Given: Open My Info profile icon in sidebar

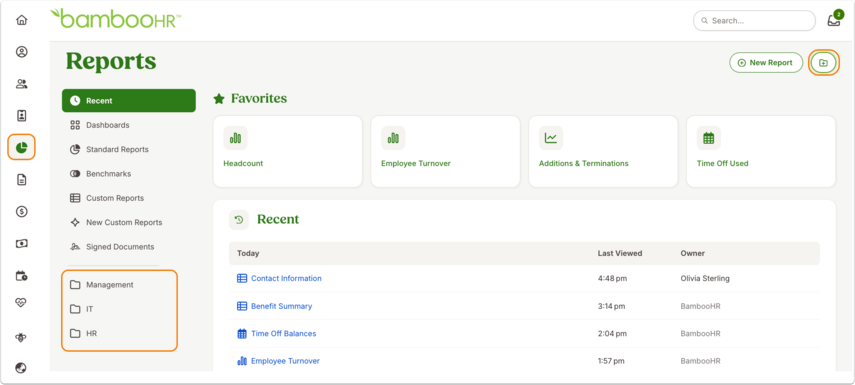Looking at the screenshot, I should 21,52.
